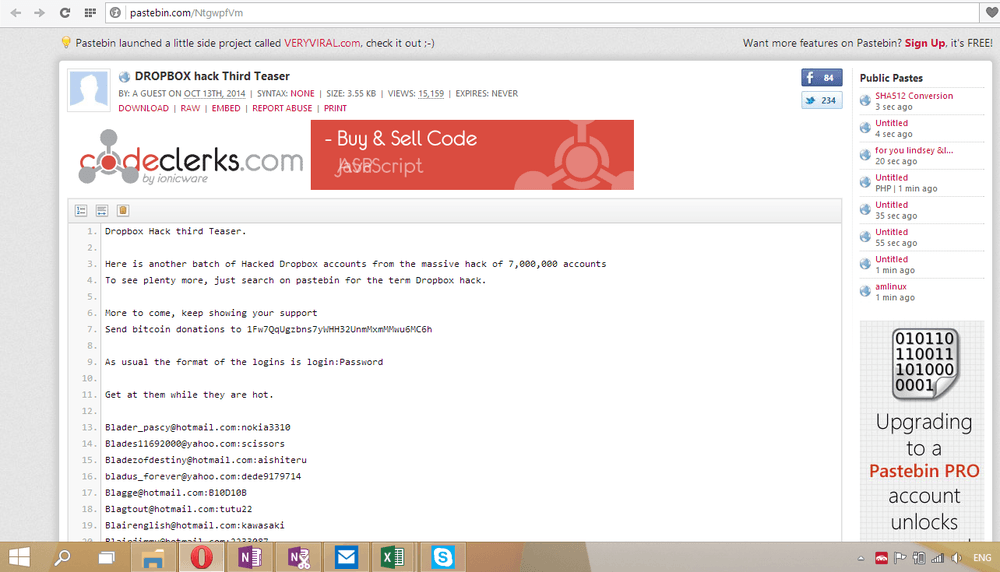This screenshot has height=572, width=1000.
Task: Open taskbar Search magnifier
Action: tap(62, 557)
